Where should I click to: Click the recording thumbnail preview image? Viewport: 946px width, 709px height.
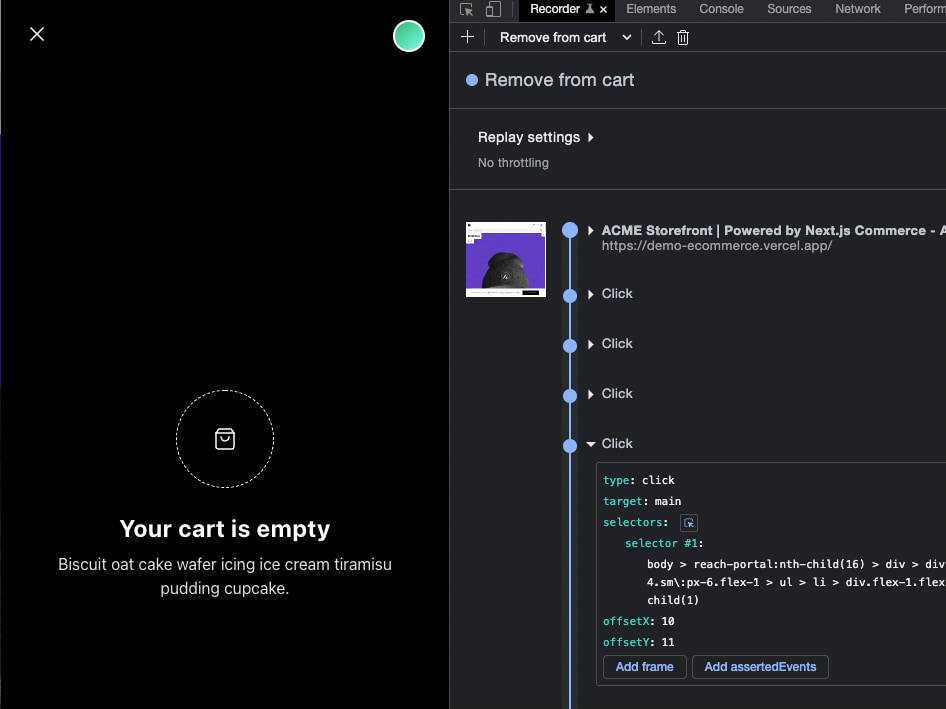point(505,259)
